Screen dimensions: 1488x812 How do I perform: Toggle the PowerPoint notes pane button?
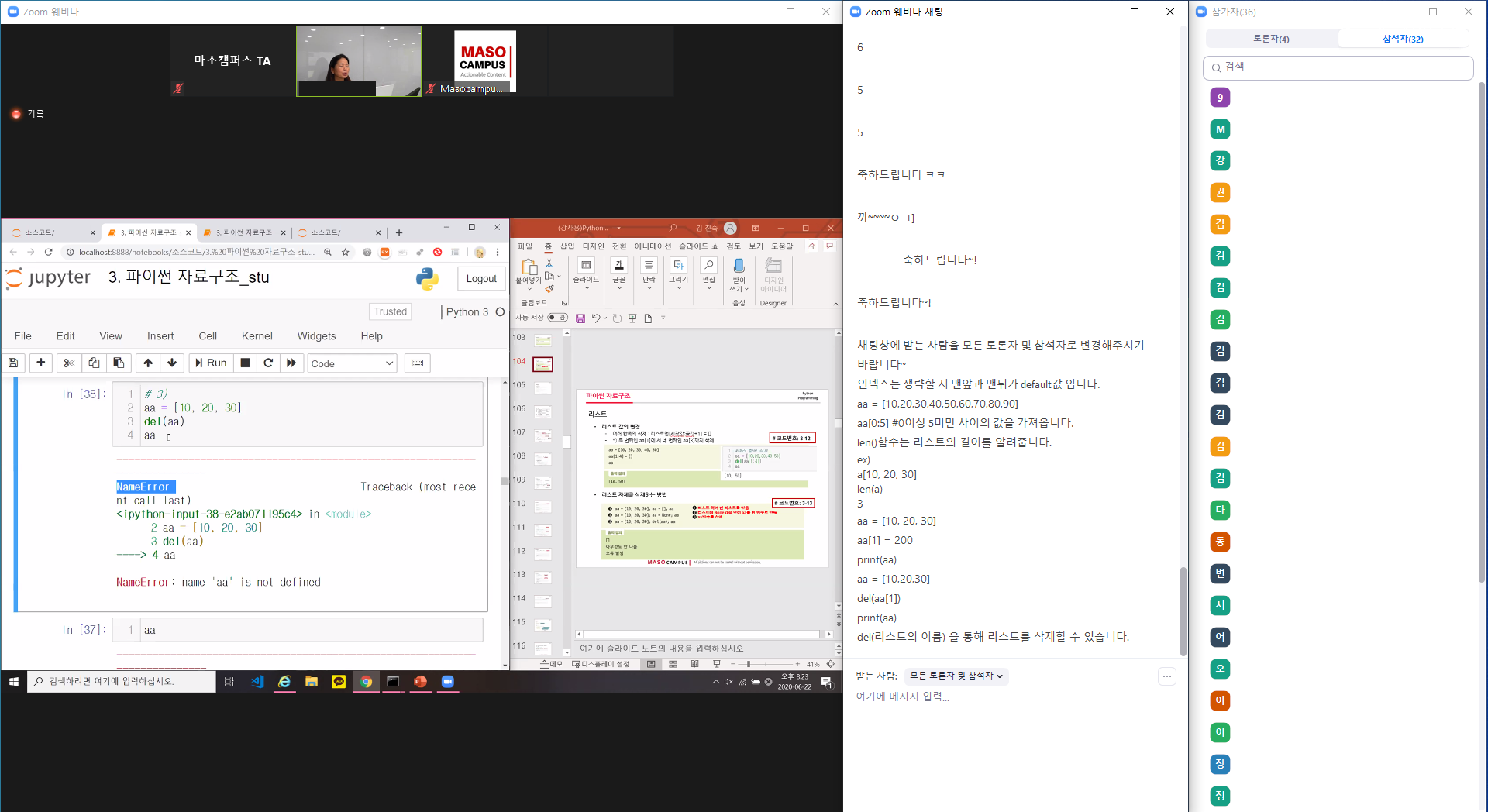(x=552, y=664)
